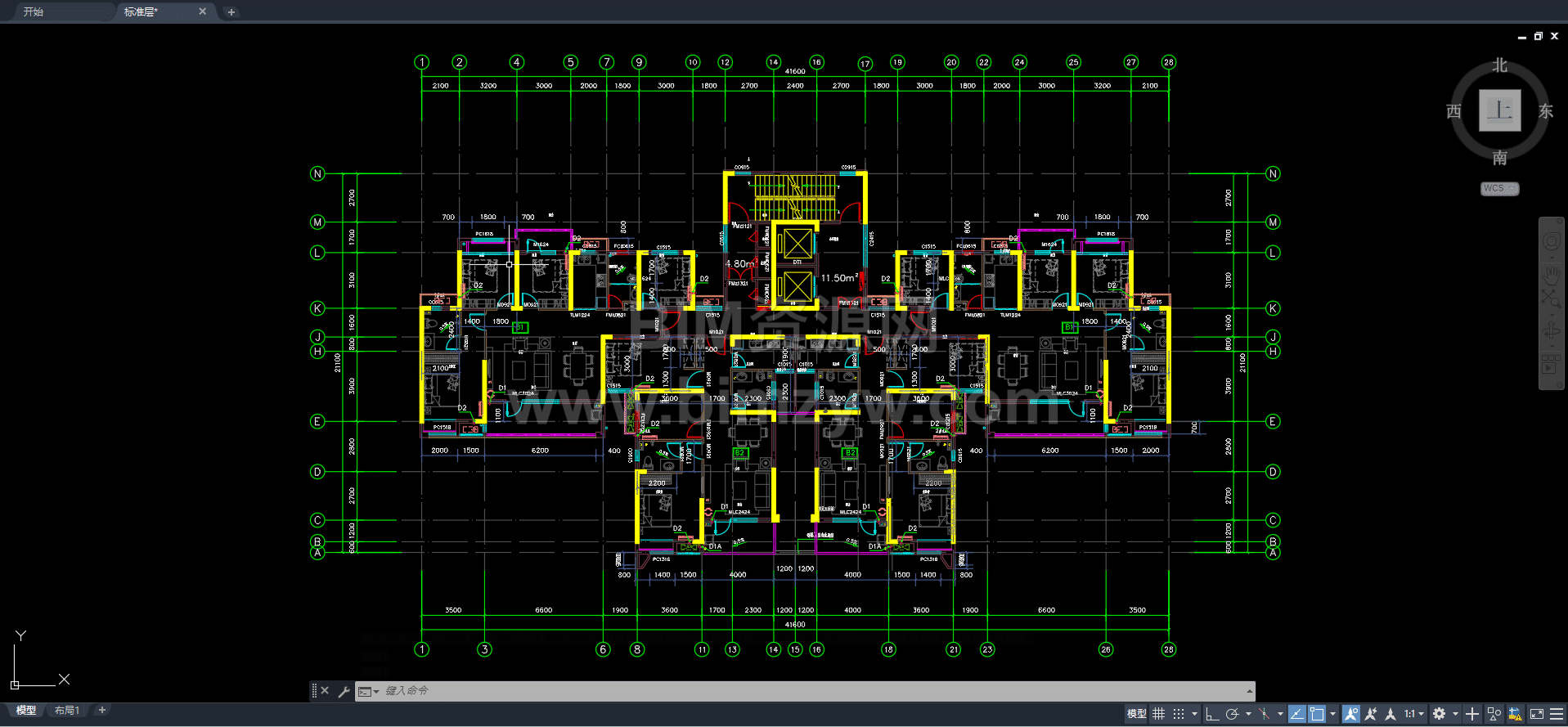
Task: Toggle the drawing grid display
Action: click(x=1158, y=714)
